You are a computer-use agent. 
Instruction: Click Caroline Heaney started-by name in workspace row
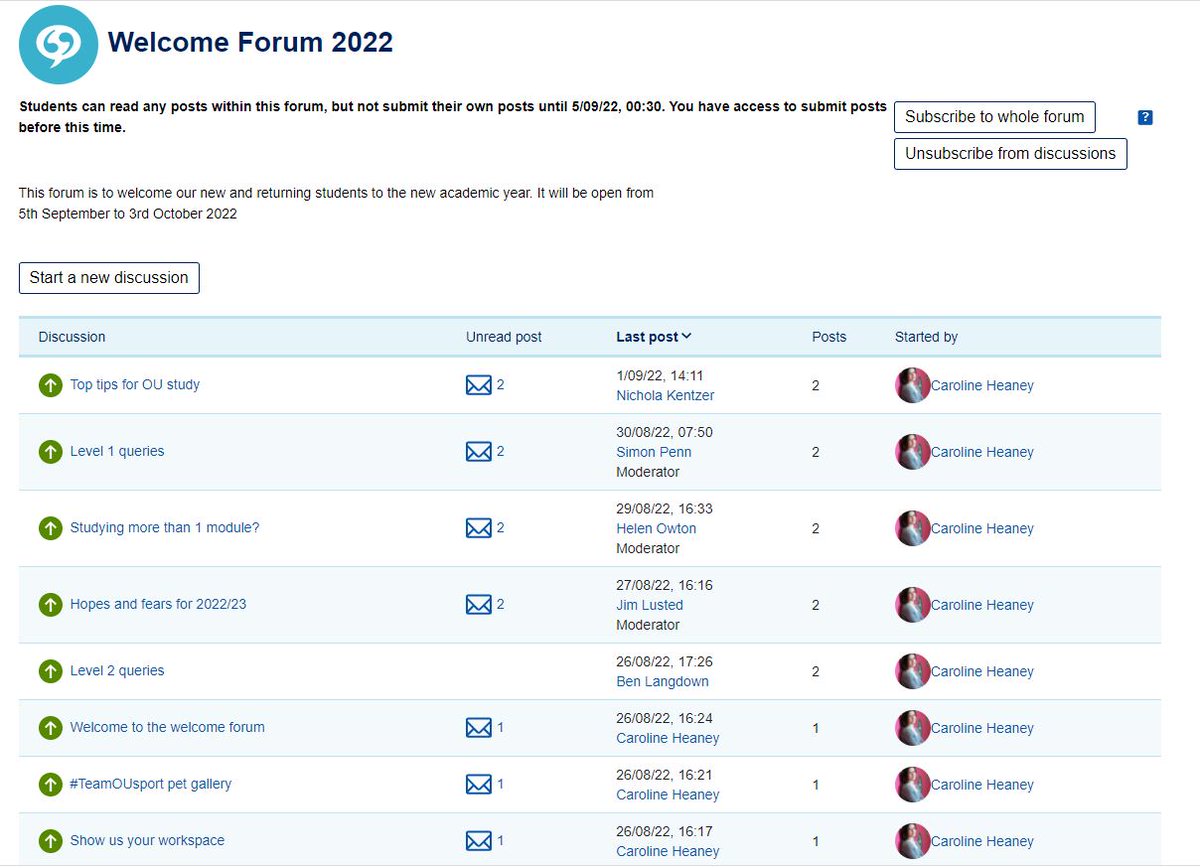[x=982, y=842]
